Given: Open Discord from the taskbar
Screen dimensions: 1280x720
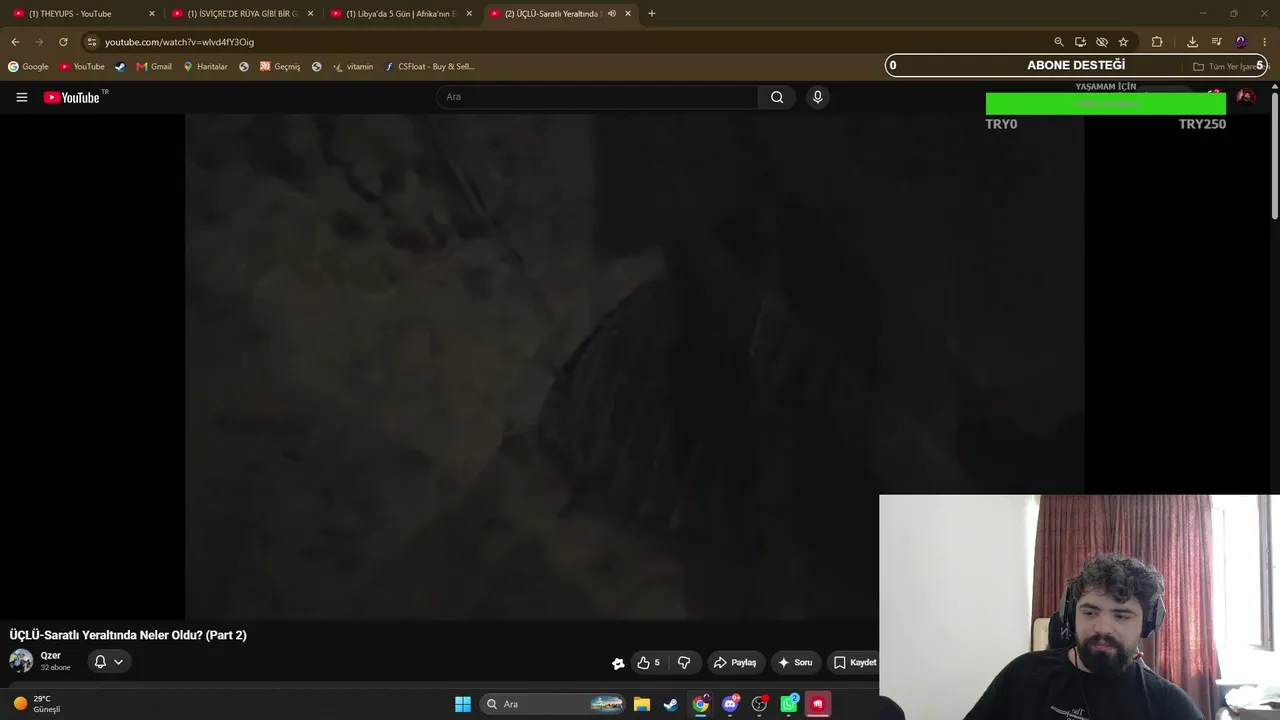Looking at the screenshot, I should pos(731,704).
